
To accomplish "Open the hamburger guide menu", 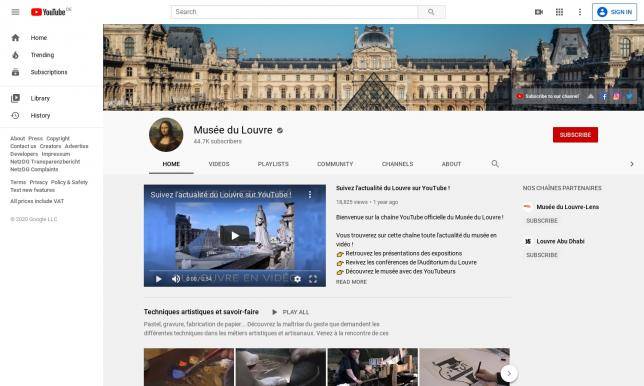I will (x=15, y=12).
